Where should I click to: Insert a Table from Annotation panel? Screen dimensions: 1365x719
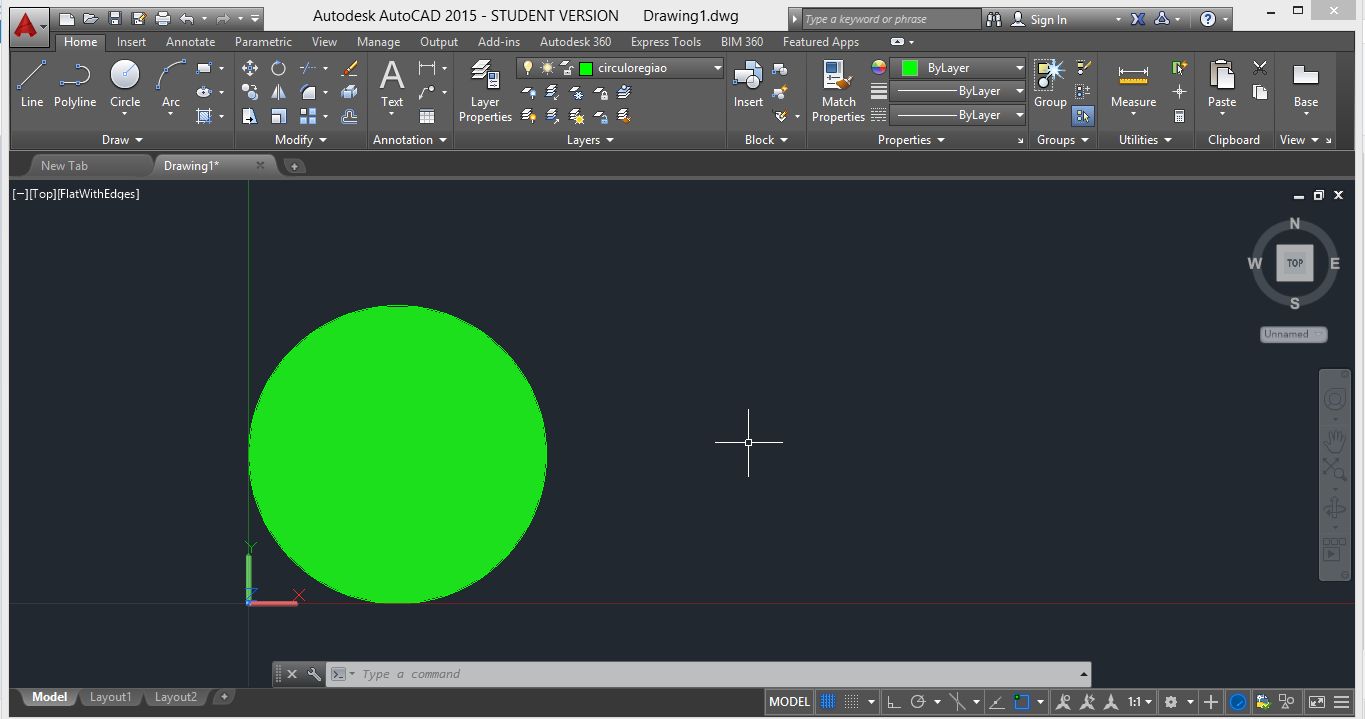pos(427,116)
